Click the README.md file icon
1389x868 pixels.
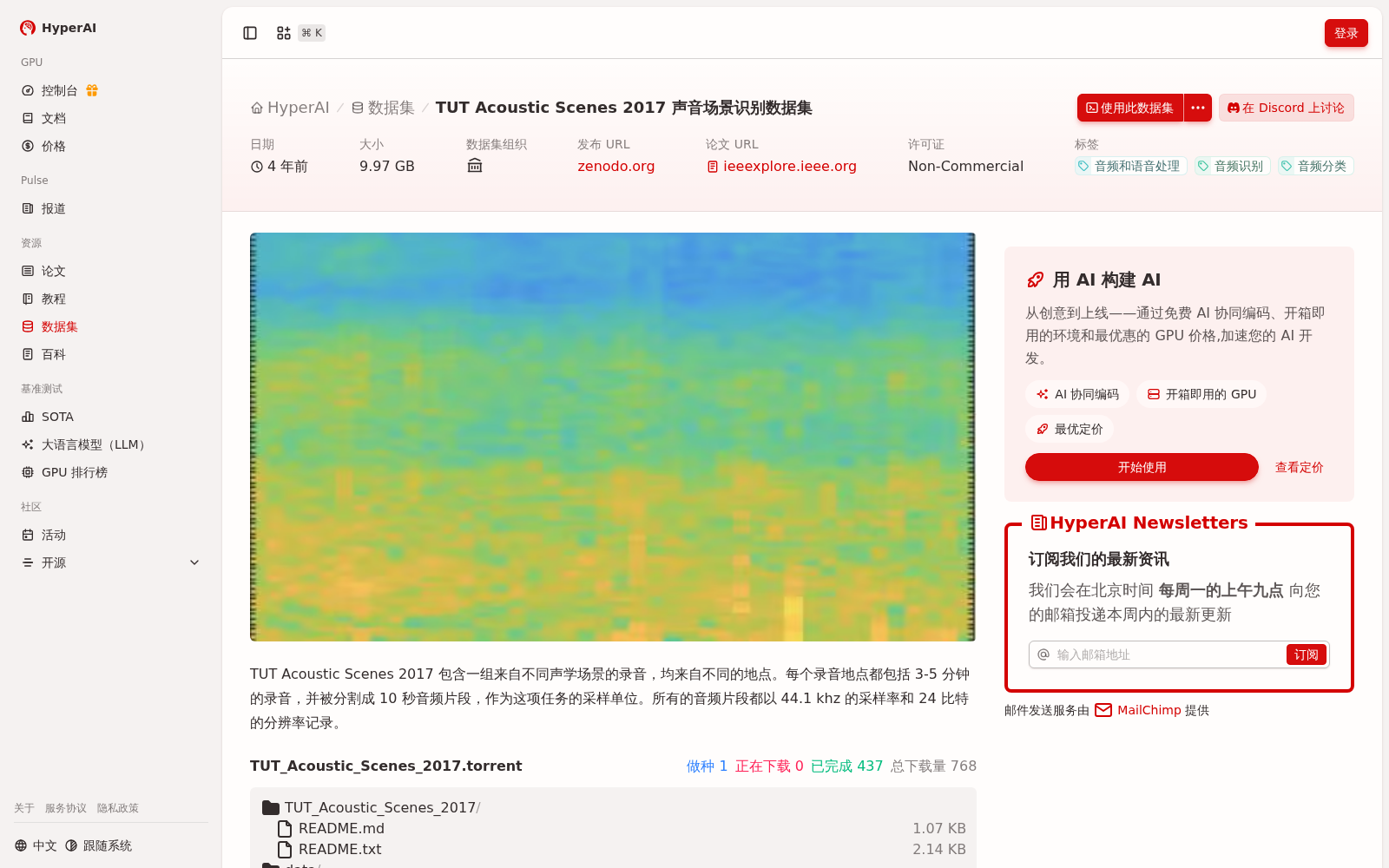pyautogui.click(x=285, y=828)
